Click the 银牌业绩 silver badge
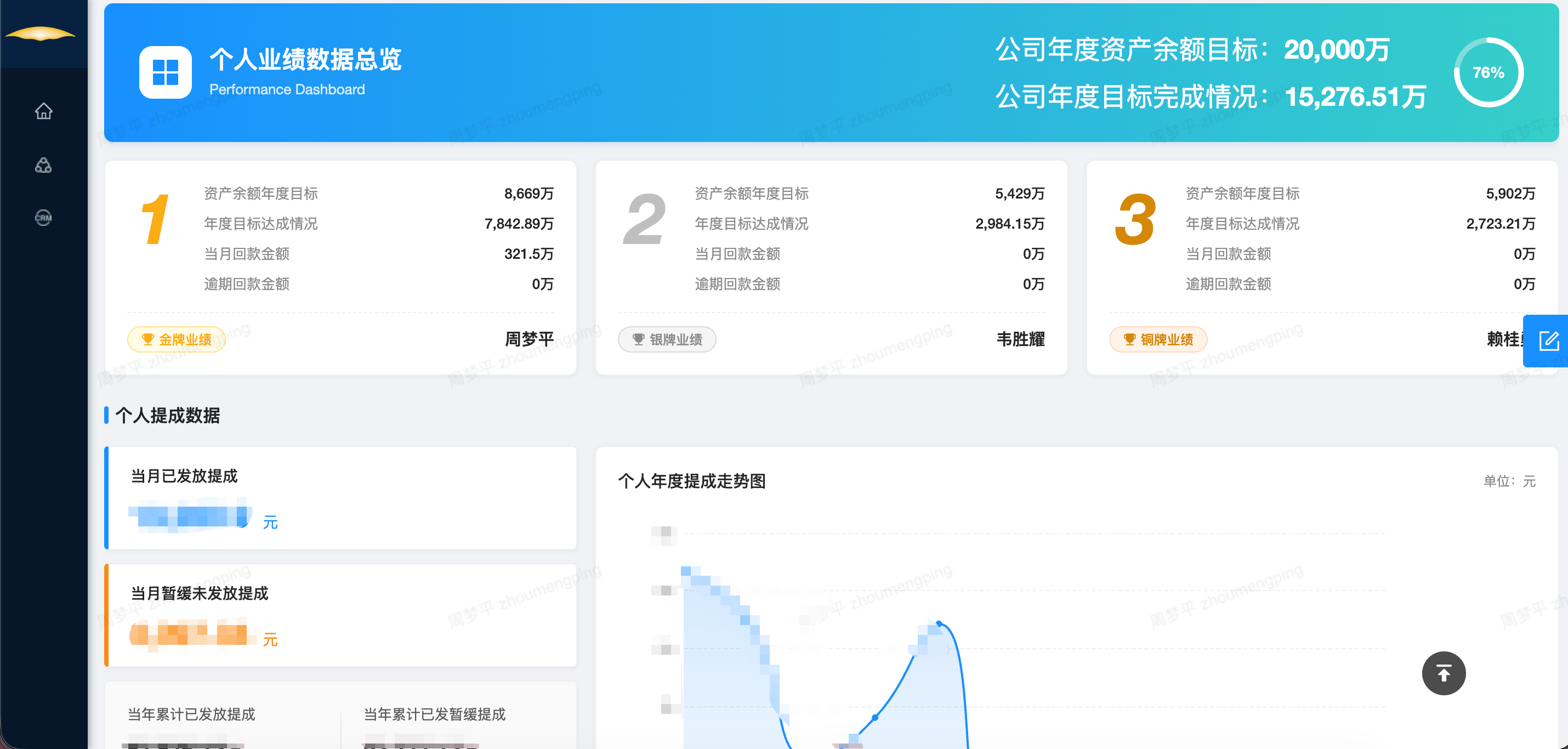Image resolution: width=1568 pixels, height=749 pixels. (667, 339)
